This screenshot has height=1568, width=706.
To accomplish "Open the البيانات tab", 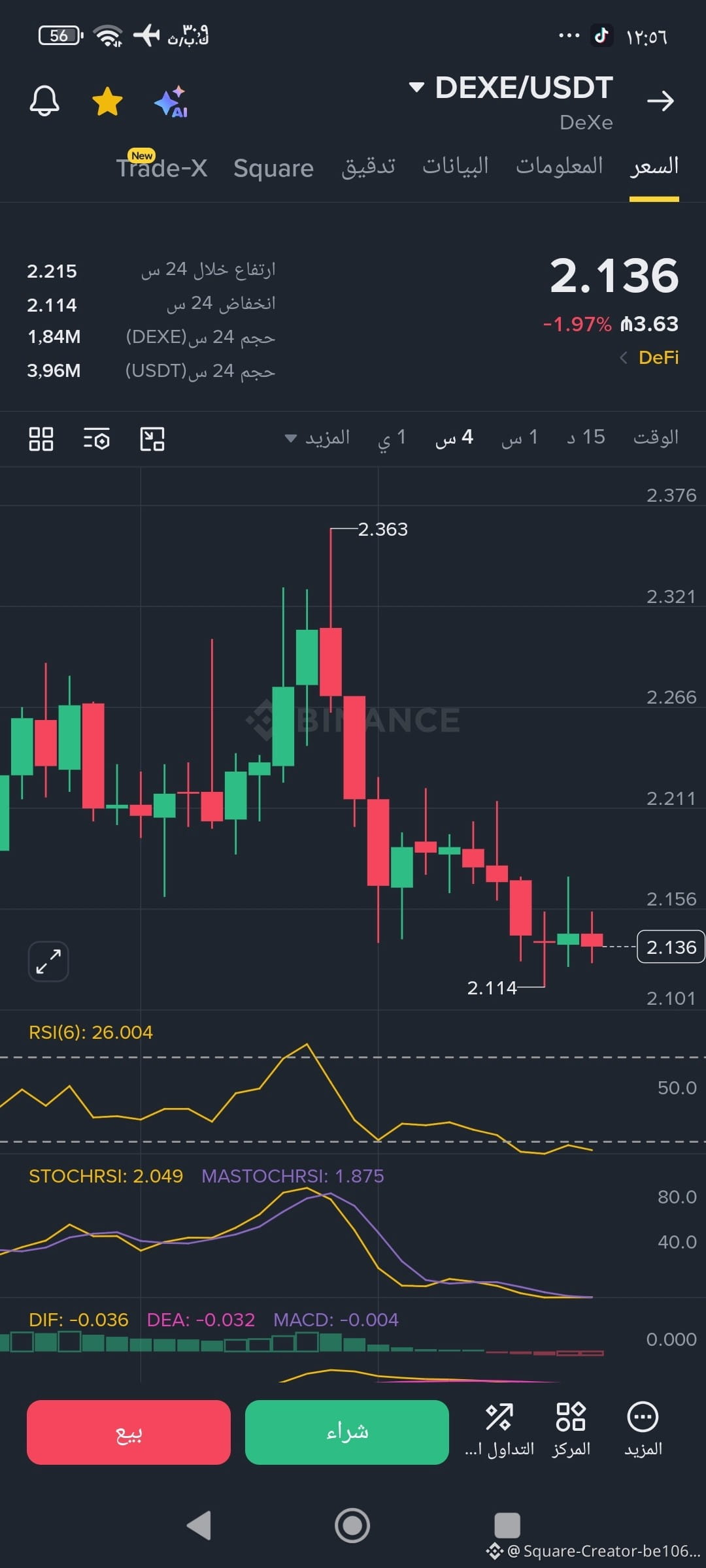I will coord(456,166).
